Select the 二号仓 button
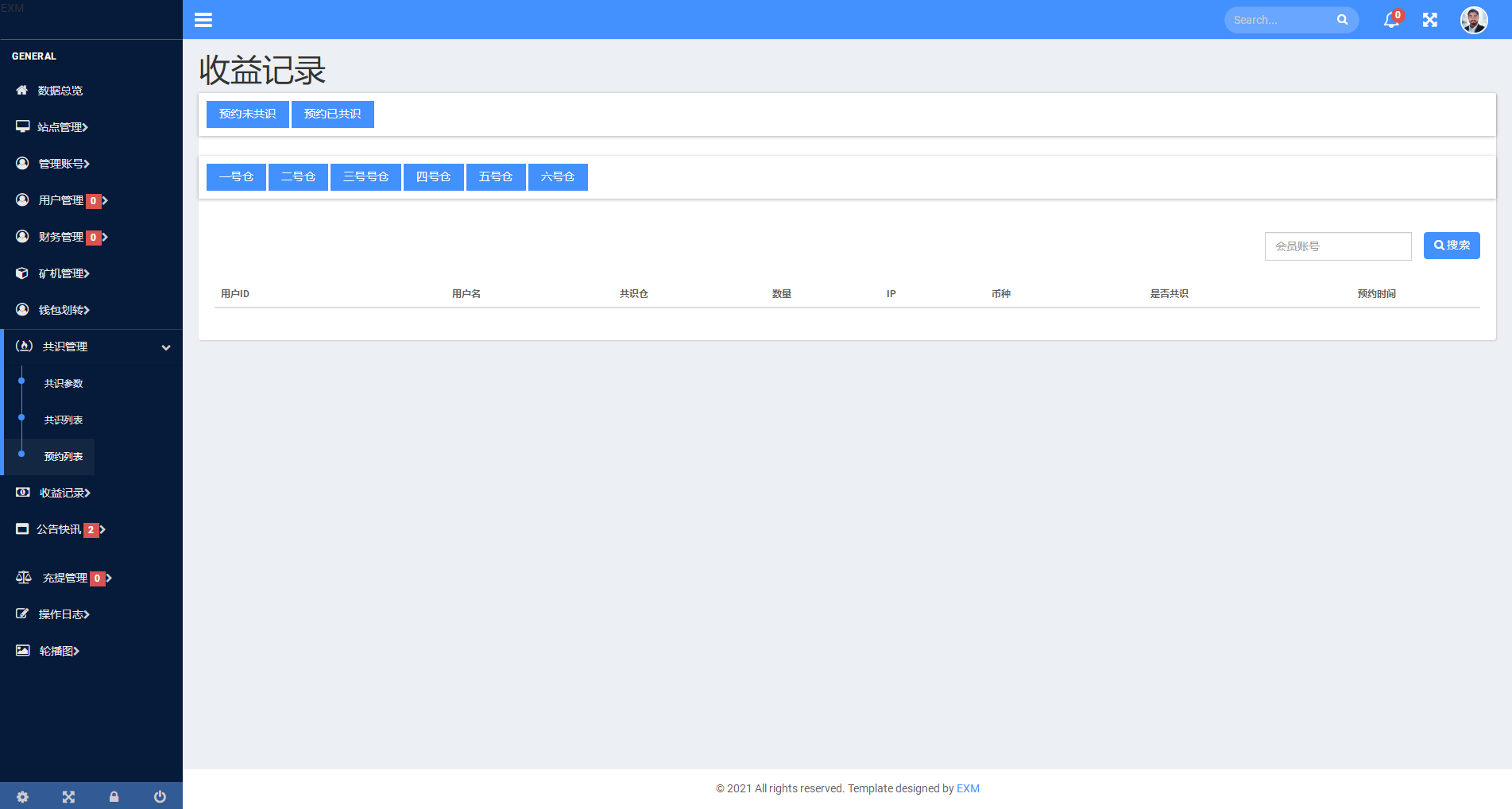The width and height of the screenshot is (1512, 809). coord(298,177)
